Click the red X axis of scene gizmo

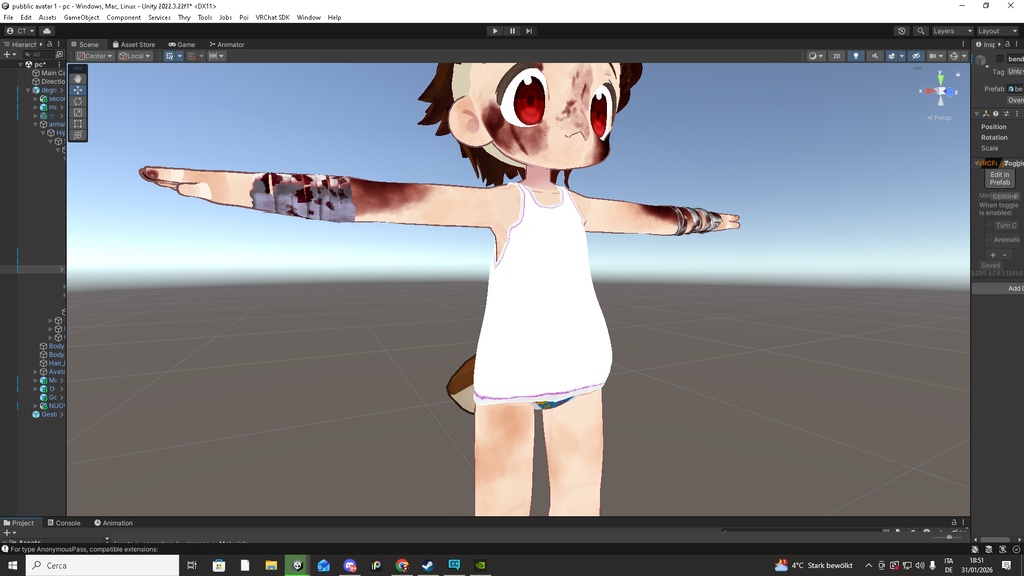pos(929,91)
